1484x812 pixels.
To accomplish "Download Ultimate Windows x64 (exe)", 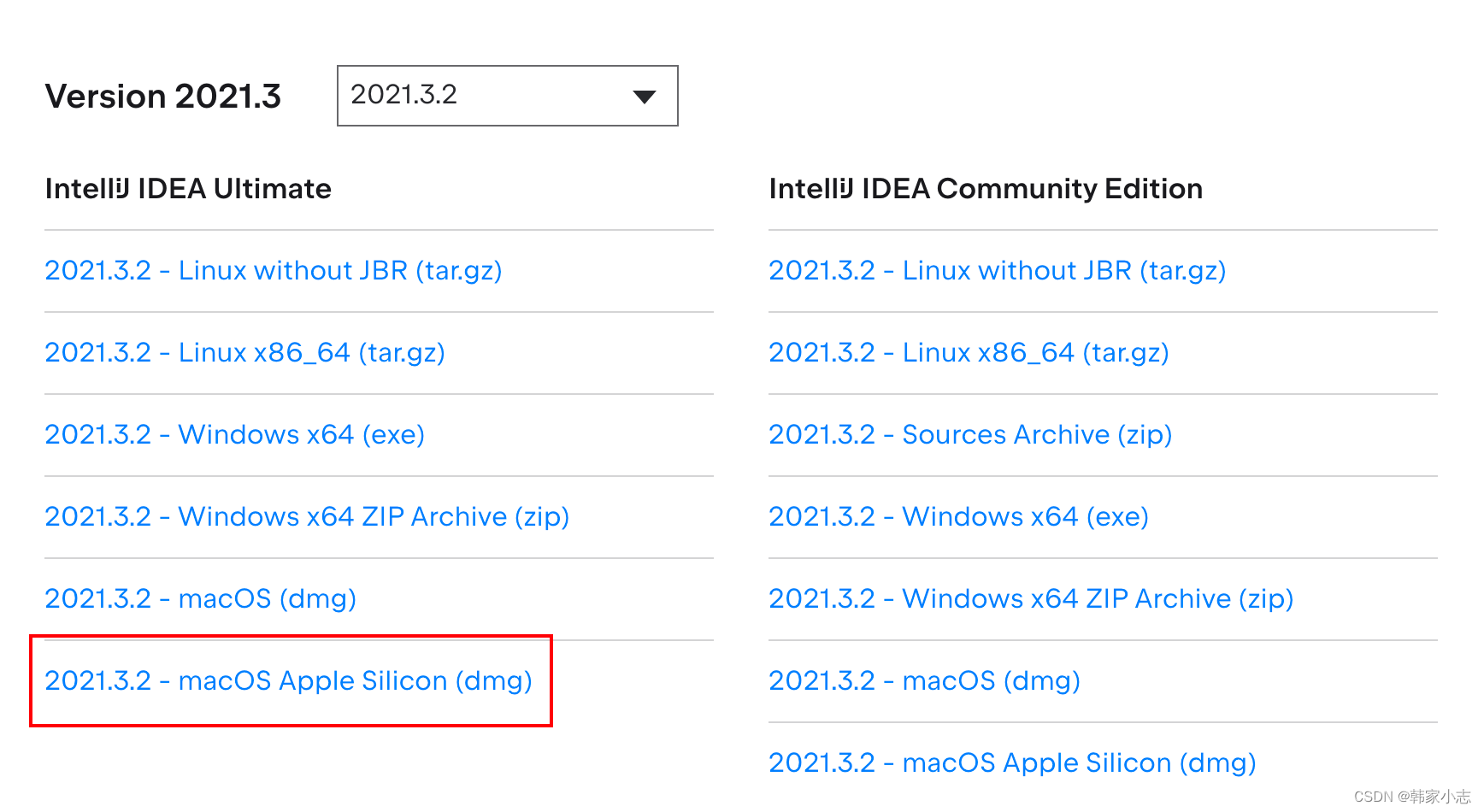I will 235,435.
